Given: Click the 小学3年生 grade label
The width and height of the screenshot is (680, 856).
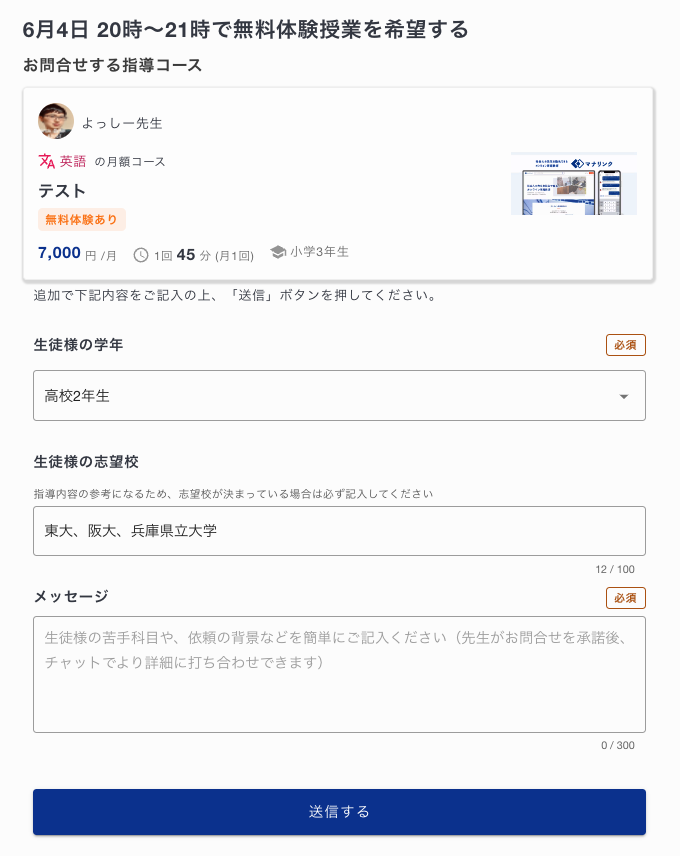Looking at the screenshot, I should point(319,252).
